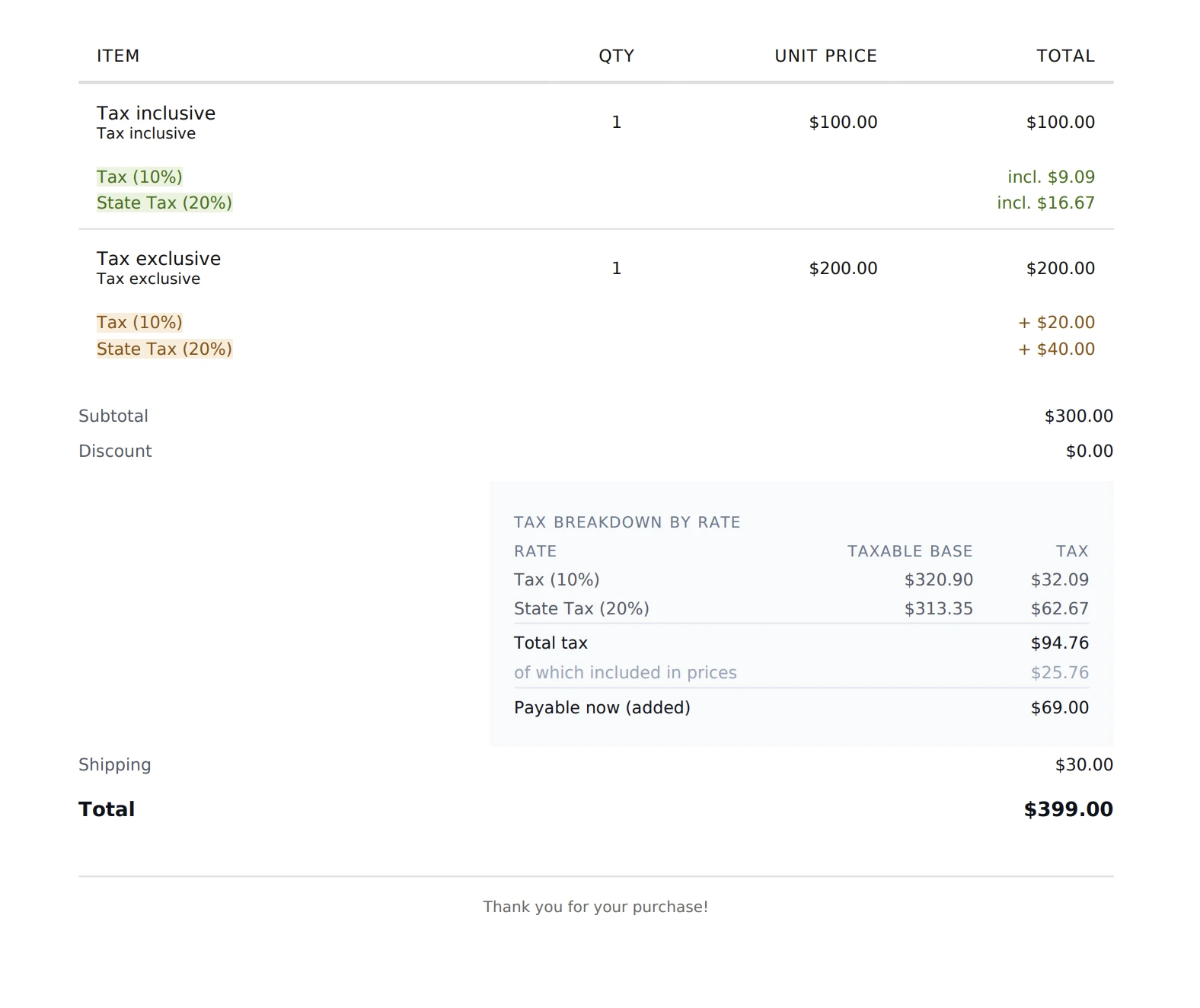Click quantity 1 of Tax inclusive item

pyautogui.click(x=617, y=122)
